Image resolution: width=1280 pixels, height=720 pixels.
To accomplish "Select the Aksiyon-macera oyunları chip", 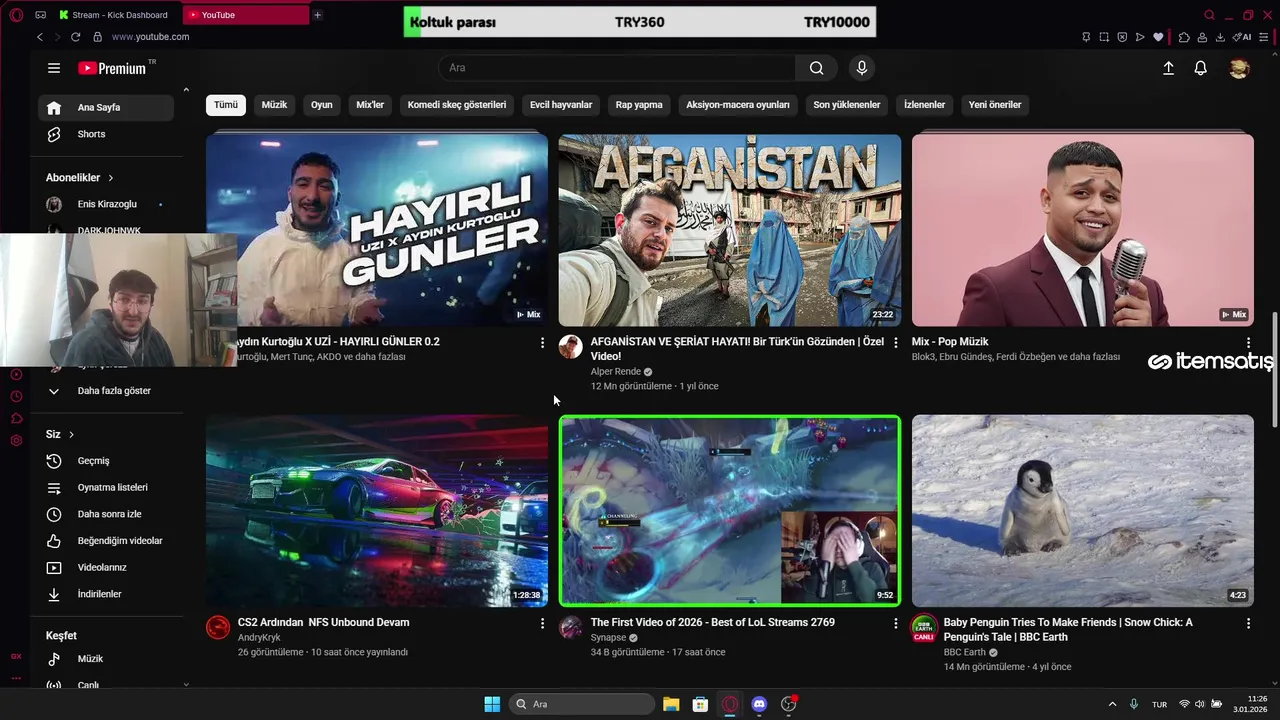I will coord(738,105).
